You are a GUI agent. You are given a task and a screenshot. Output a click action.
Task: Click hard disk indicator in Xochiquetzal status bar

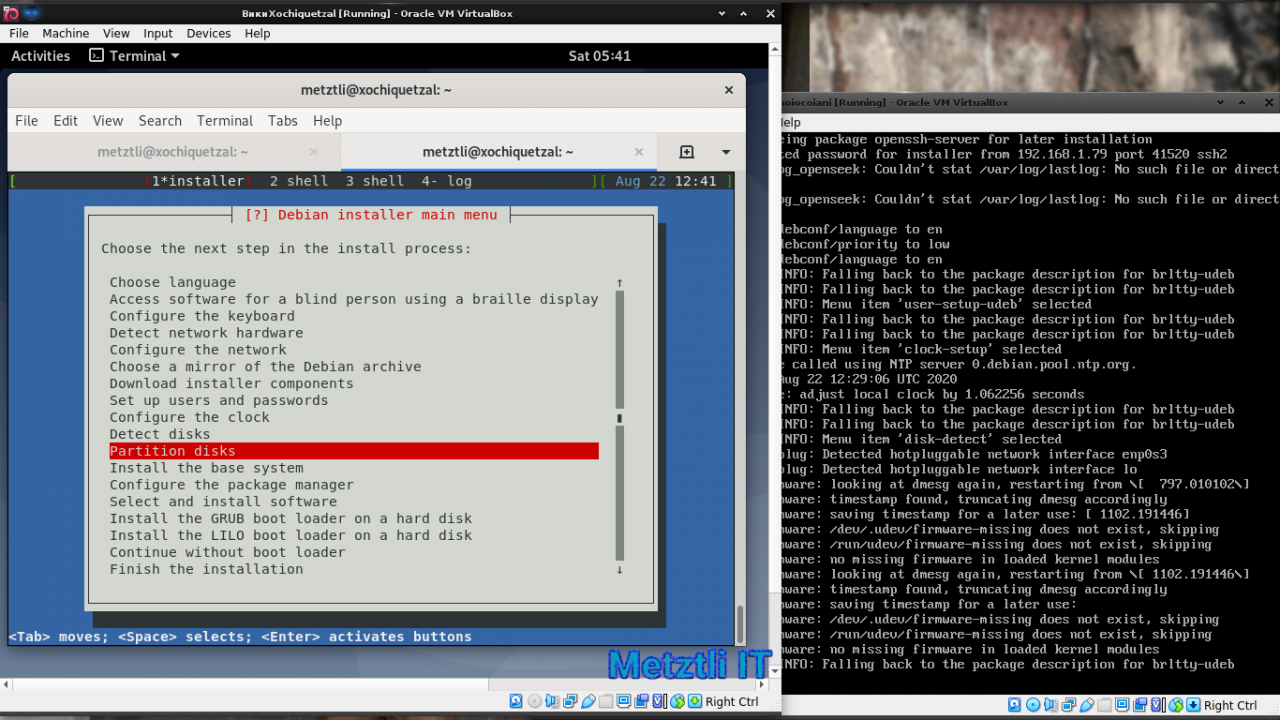pyautogui.click(x=516, y=701)
